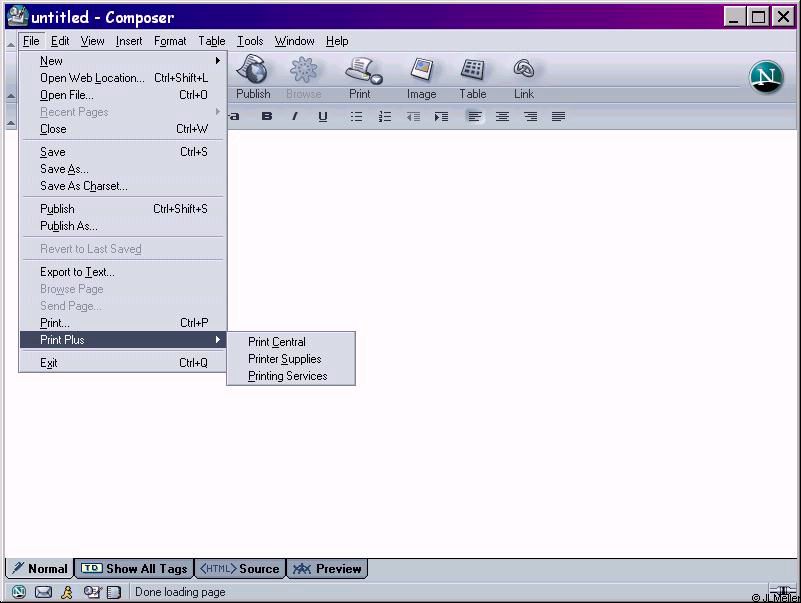Click the Composer title bar app icon
The width and height of the screenshot is (801, 603).
[18, 16]
